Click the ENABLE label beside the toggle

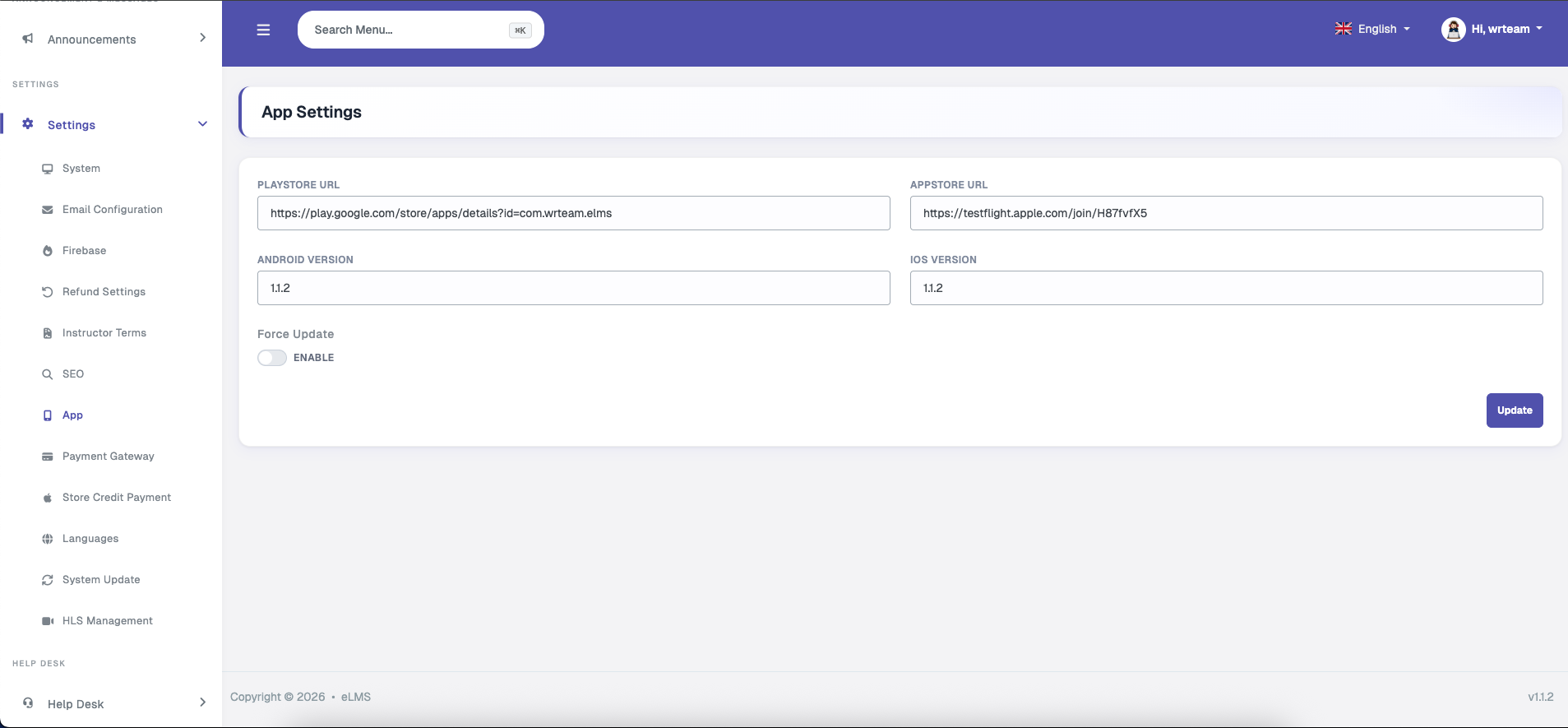click(x=314, y=358)
